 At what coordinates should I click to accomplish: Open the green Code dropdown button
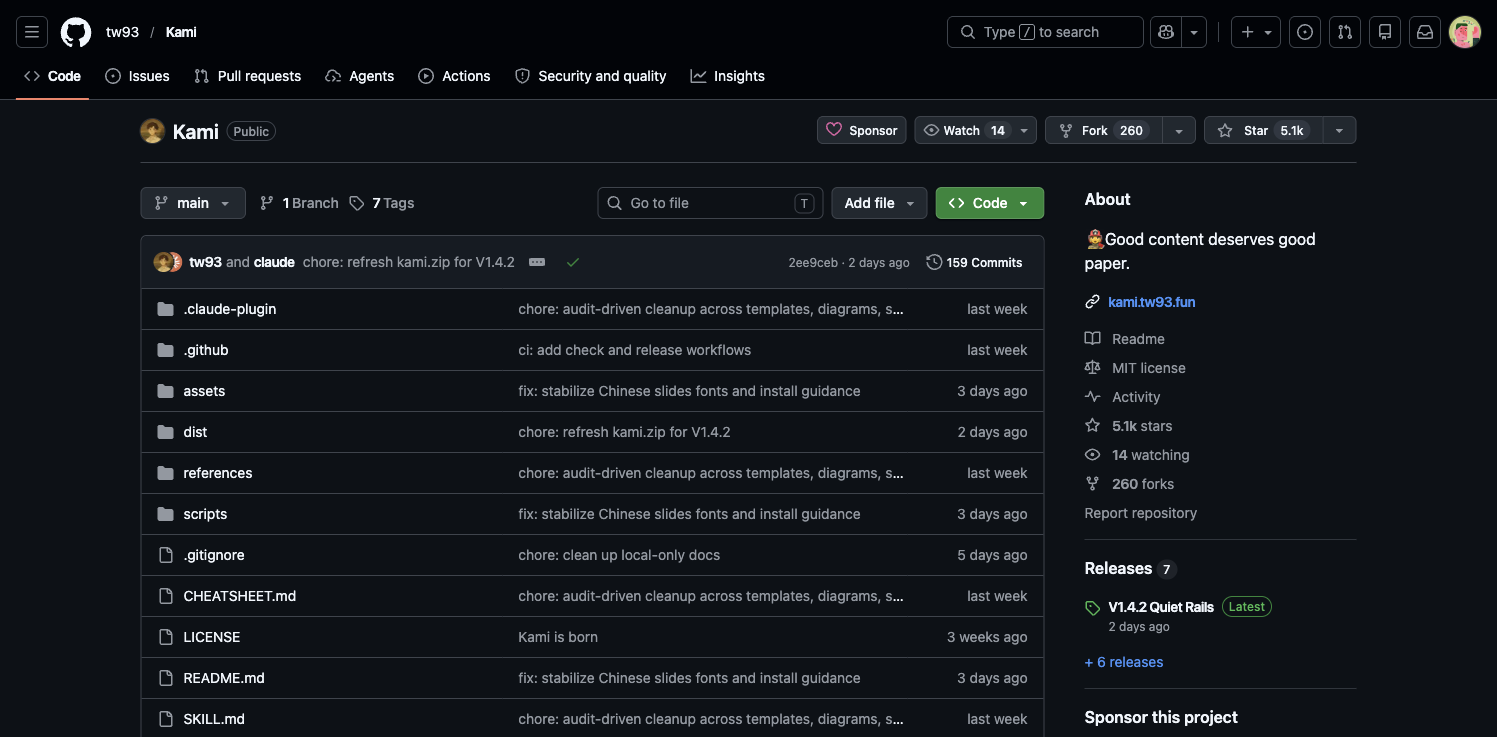(x=990, y=203)
